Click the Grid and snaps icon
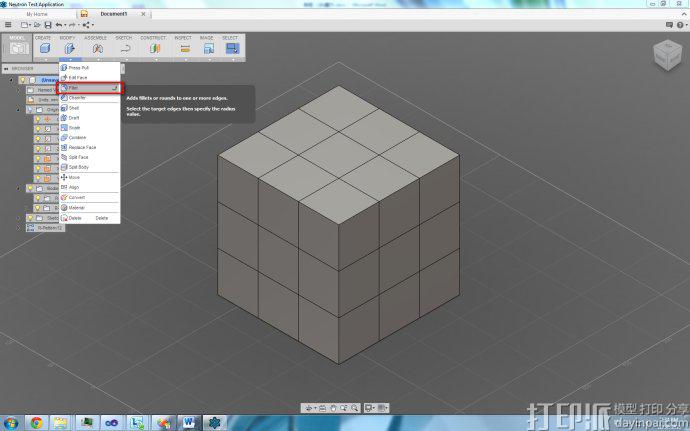Screen dimensions: 690x431 tap(381, 408)
